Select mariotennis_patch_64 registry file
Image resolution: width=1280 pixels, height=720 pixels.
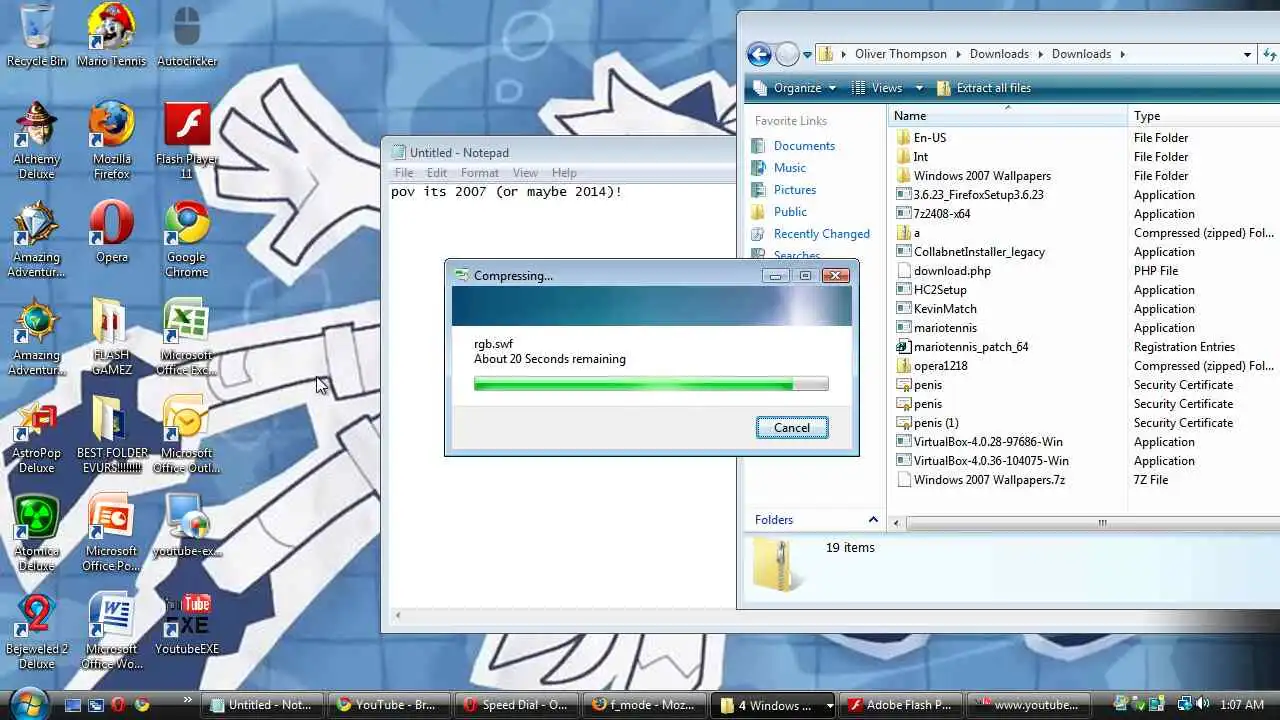1085,347
